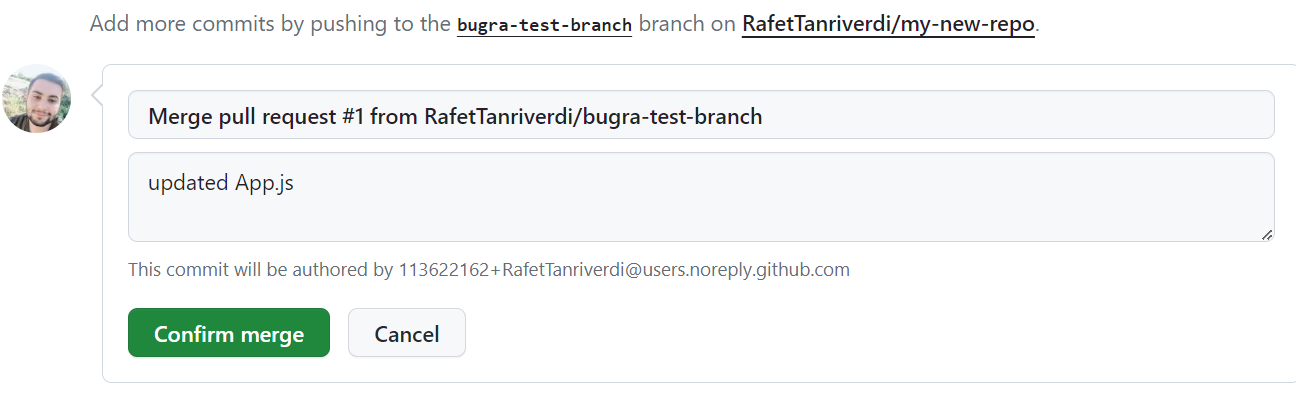
Task: Place cursor on "App.js" in description
Action: (264, 184)
